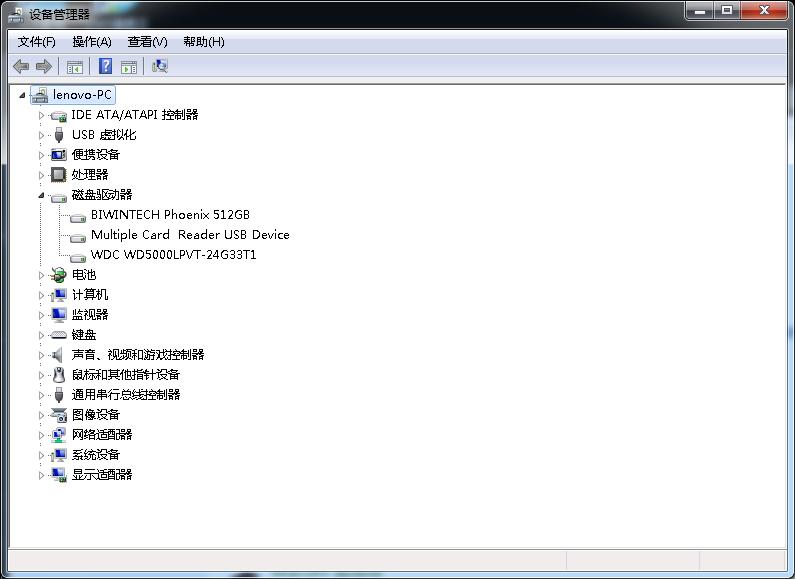The image size is (795, 579).
Task: Click the USB 虚拟化 plug icon
Action: [x=59, y=135]
